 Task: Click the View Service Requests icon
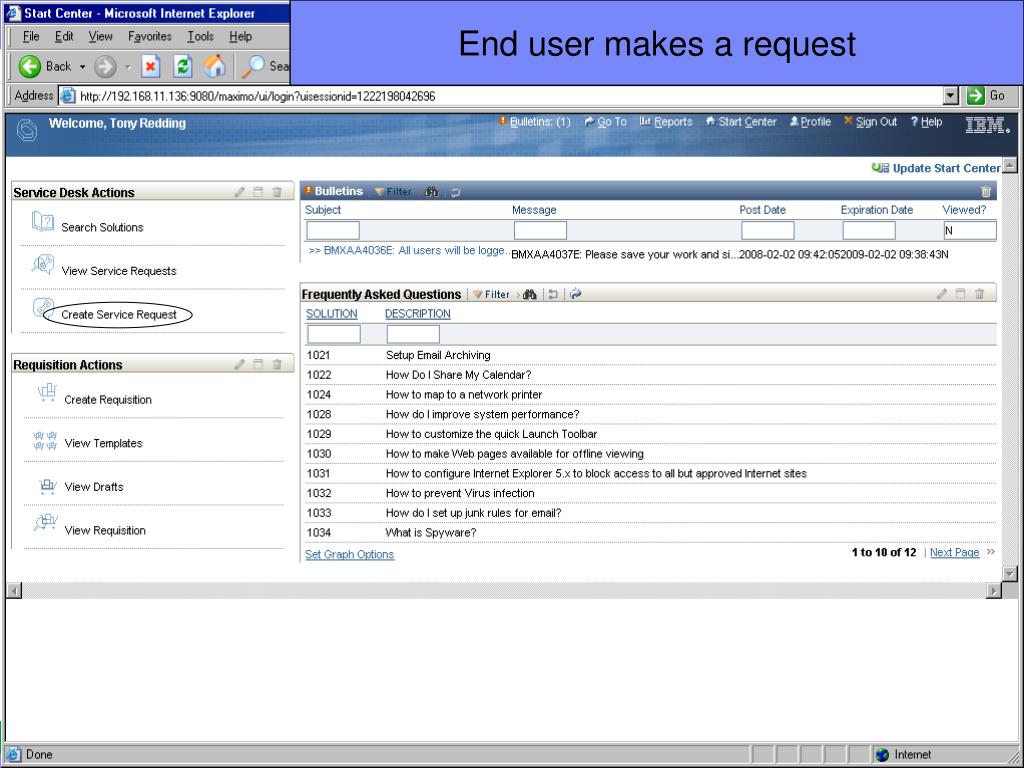point(43,265)
